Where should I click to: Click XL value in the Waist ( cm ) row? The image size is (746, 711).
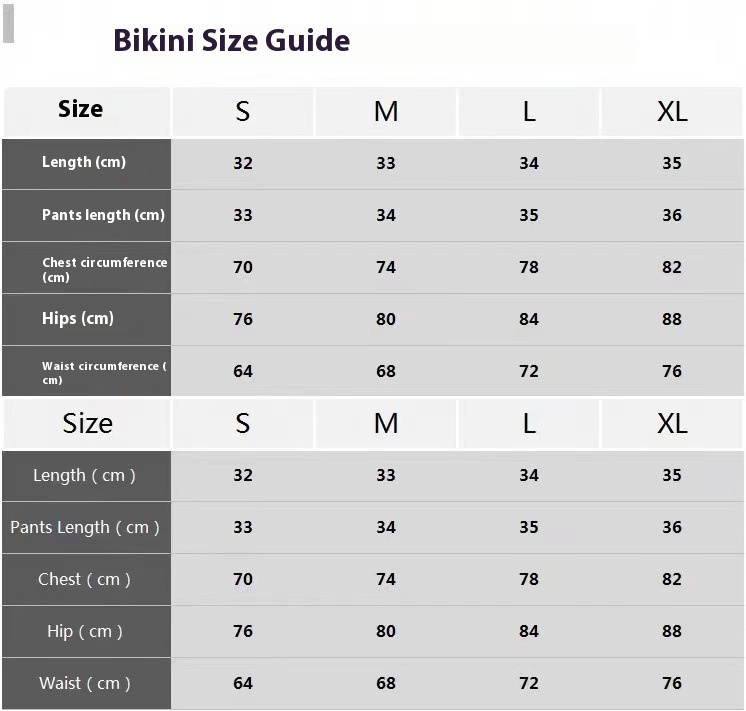pyautogui.click(x=672, y=683)
